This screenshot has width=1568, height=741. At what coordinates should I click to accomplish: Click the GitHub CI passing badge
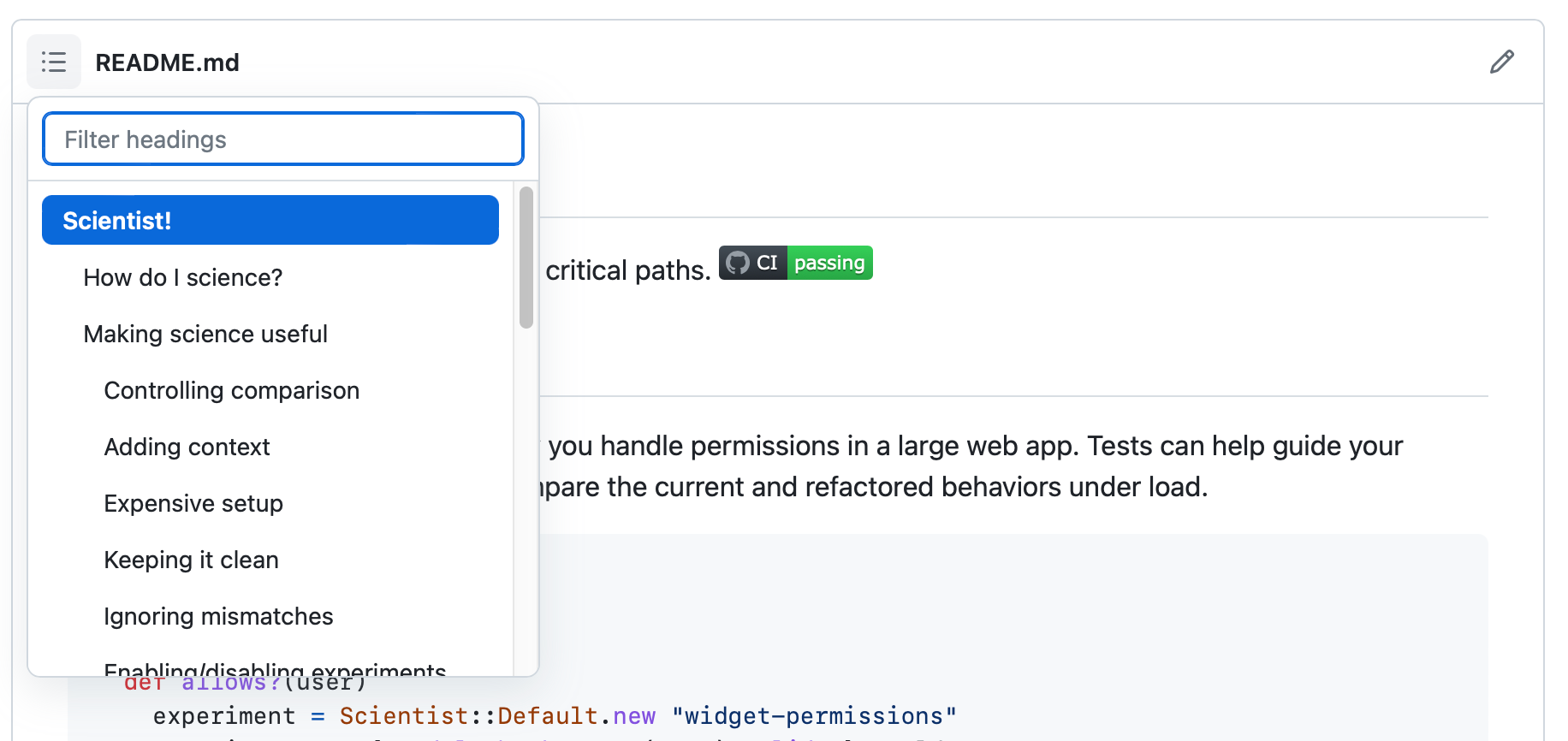point(795,263)
